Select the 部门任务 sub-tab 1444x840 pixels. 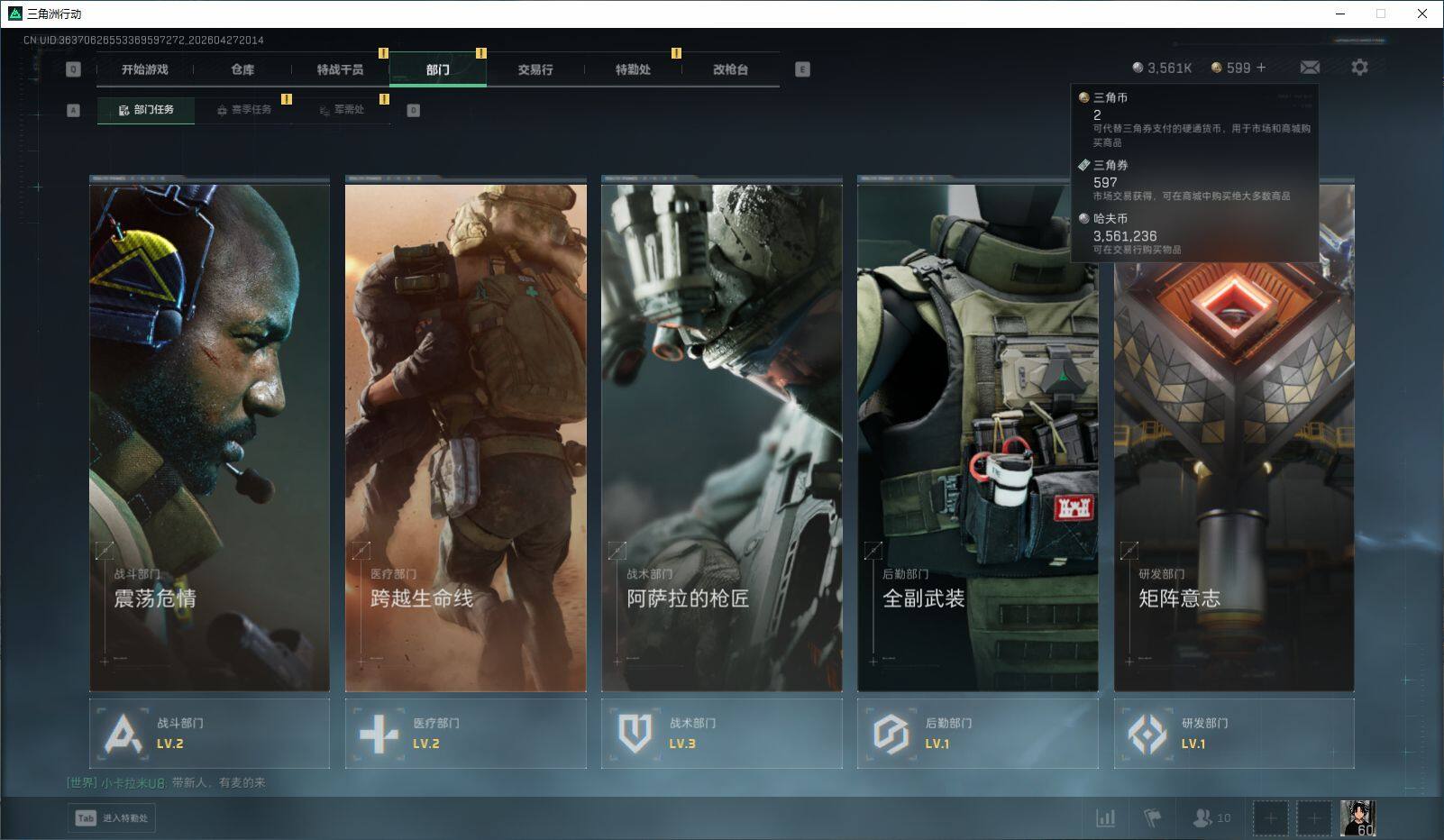146,110
